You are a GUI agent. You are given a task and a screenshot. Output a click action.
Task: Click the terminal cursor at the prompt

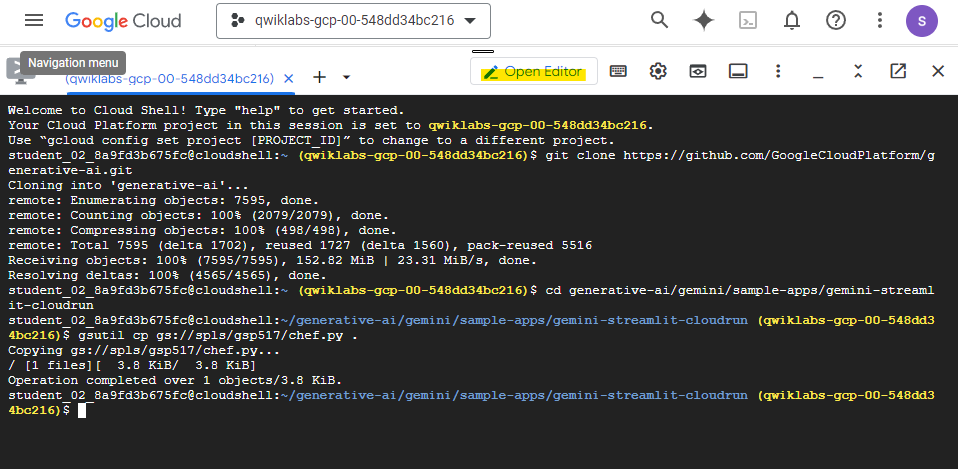click(82, 410)
